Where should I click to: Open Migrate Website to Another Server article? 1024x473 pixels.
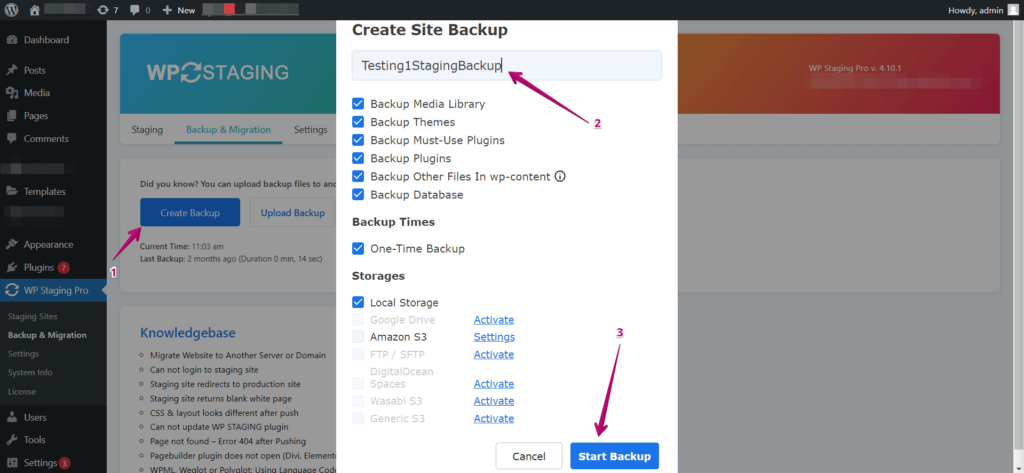238,355
